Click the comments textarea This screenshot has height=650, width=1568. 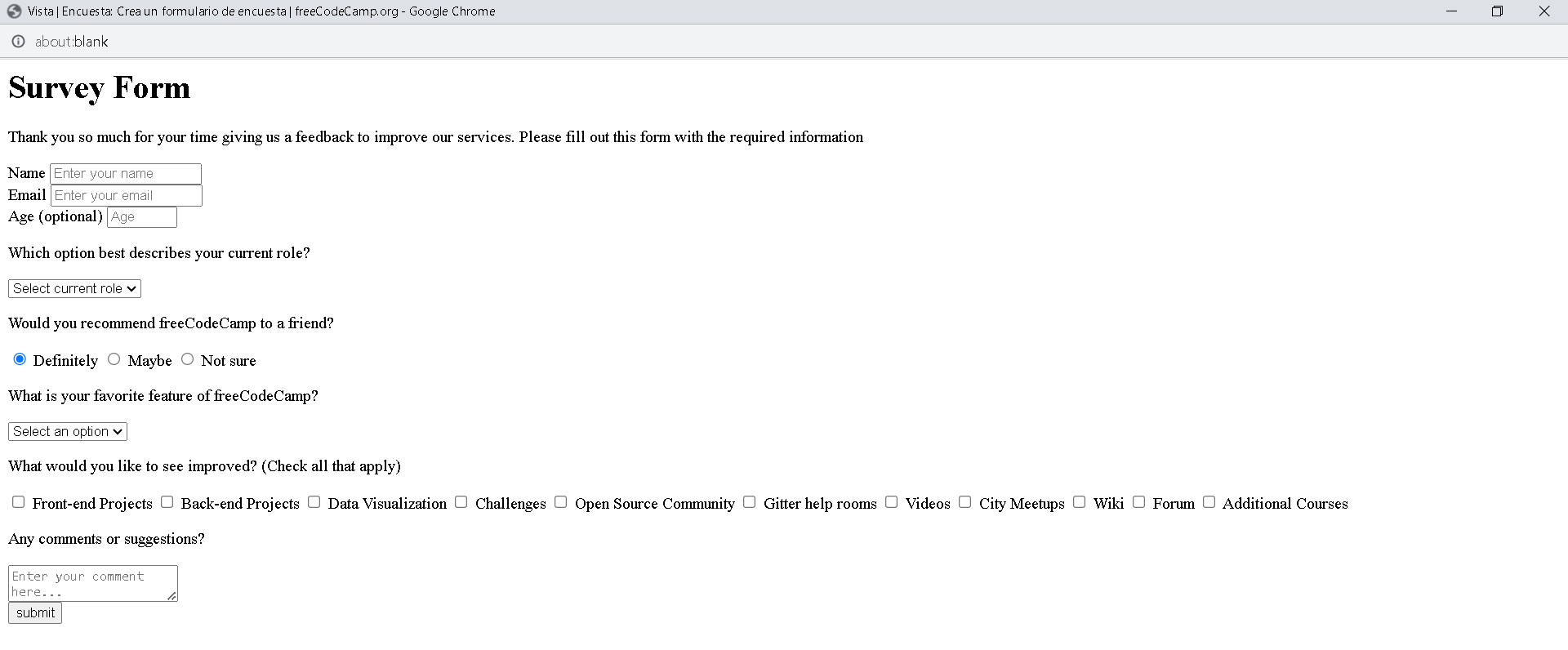click(x=92, y=583)
